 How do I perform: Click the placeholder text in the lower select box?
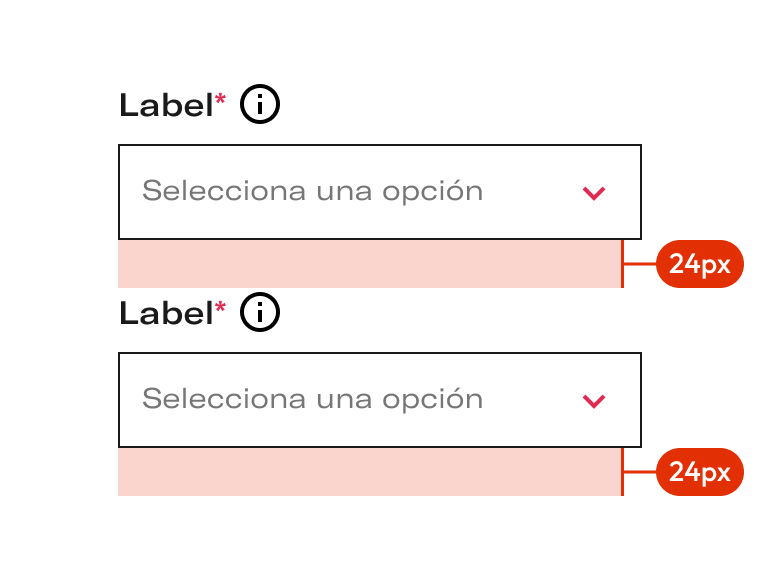pos(312,400)
